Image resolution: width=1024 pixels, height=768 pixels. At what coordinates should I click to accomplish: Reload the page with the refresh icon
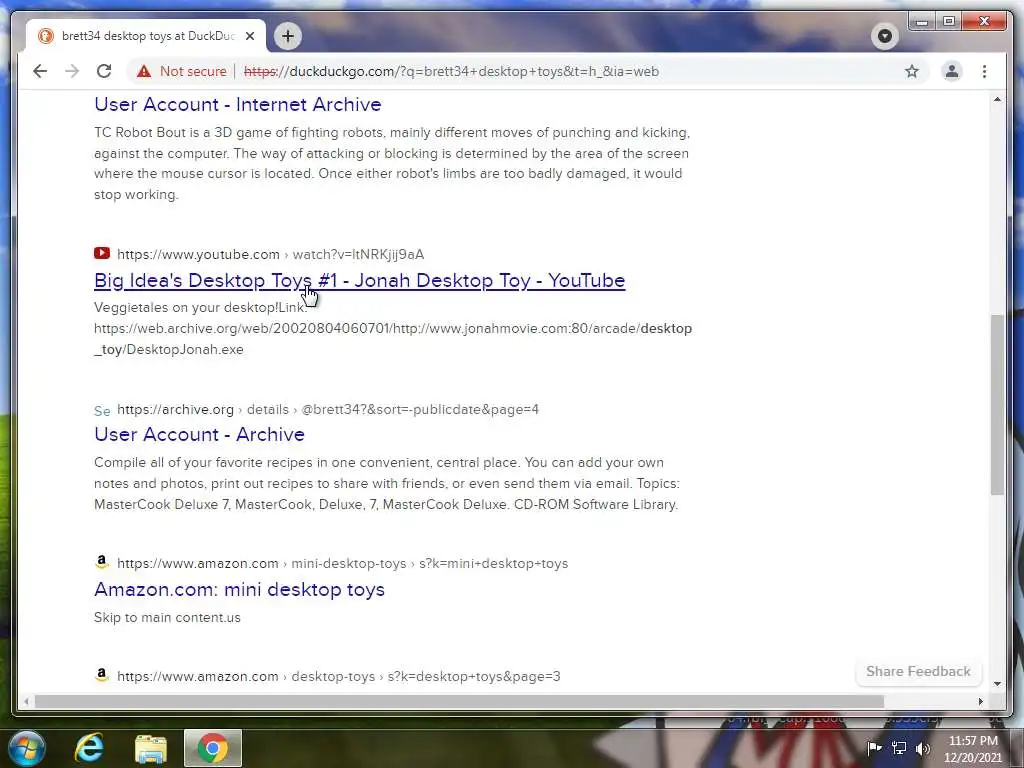[104, 71]
